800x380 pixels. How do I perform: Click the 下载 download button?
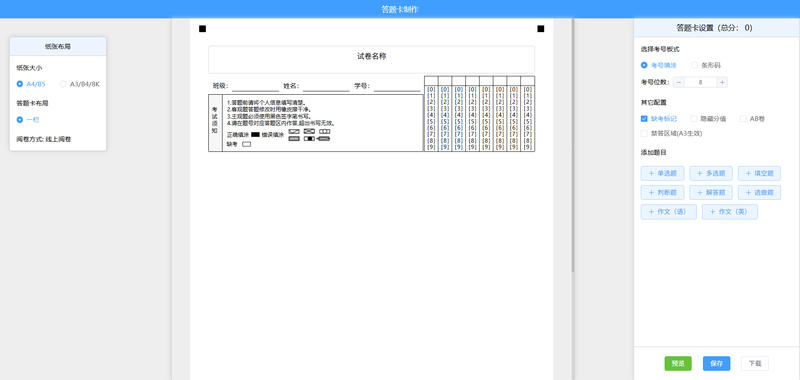755,364
